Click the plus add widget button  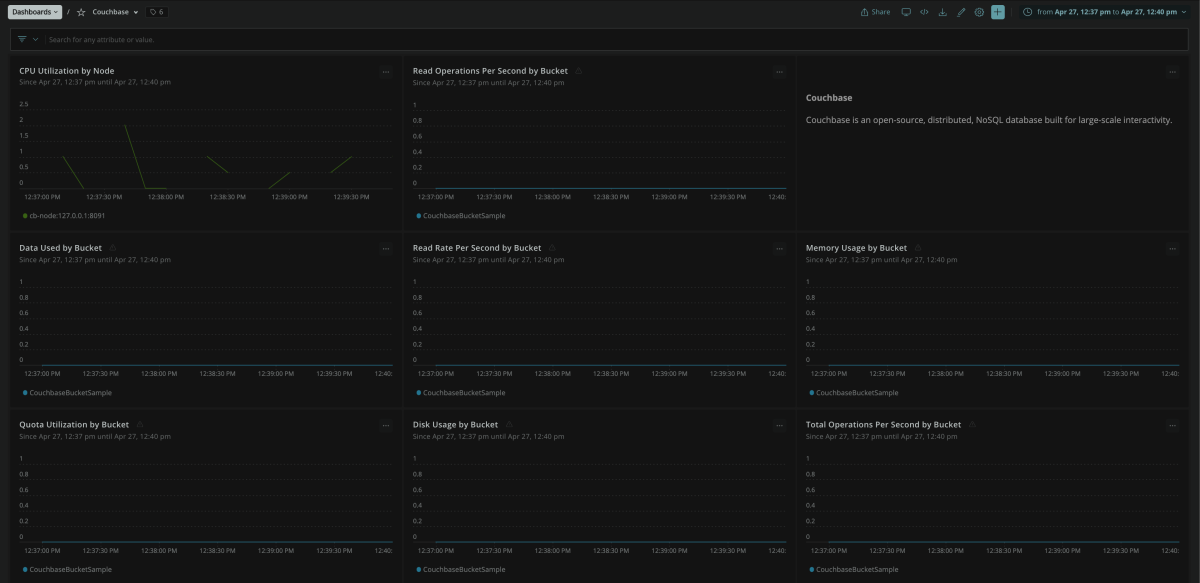pyautogui.click(x=997, y=12)
